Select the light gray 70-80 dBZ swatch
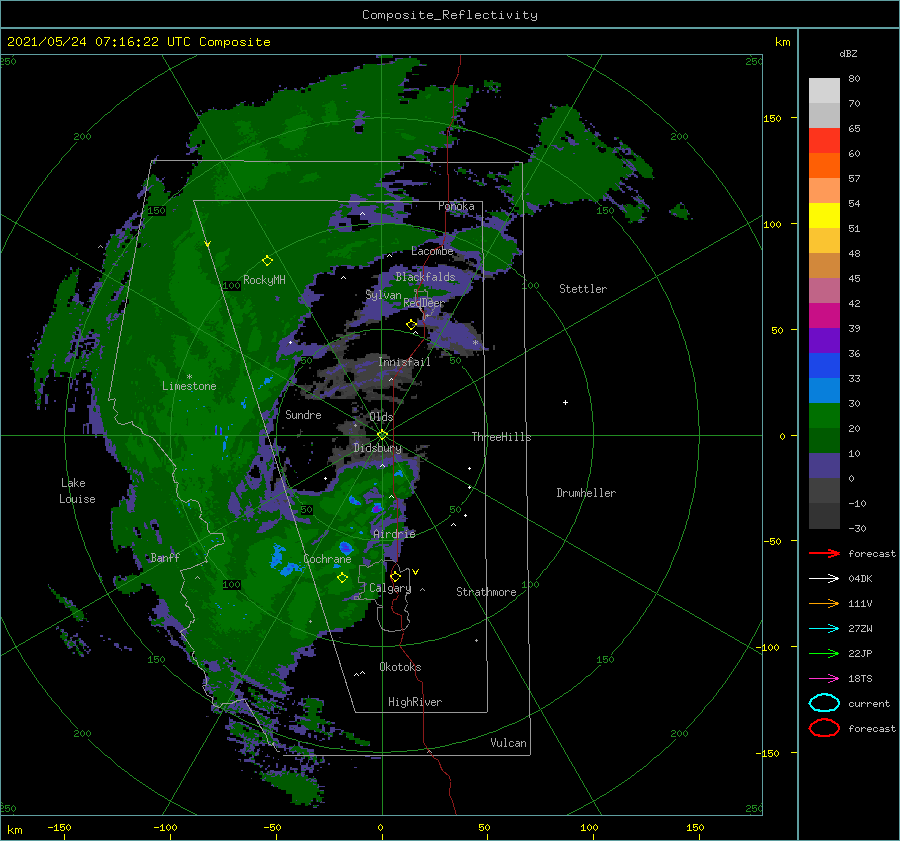Viewport: 900px width, 841px height. pyautogui.click(x=824, y=91)
